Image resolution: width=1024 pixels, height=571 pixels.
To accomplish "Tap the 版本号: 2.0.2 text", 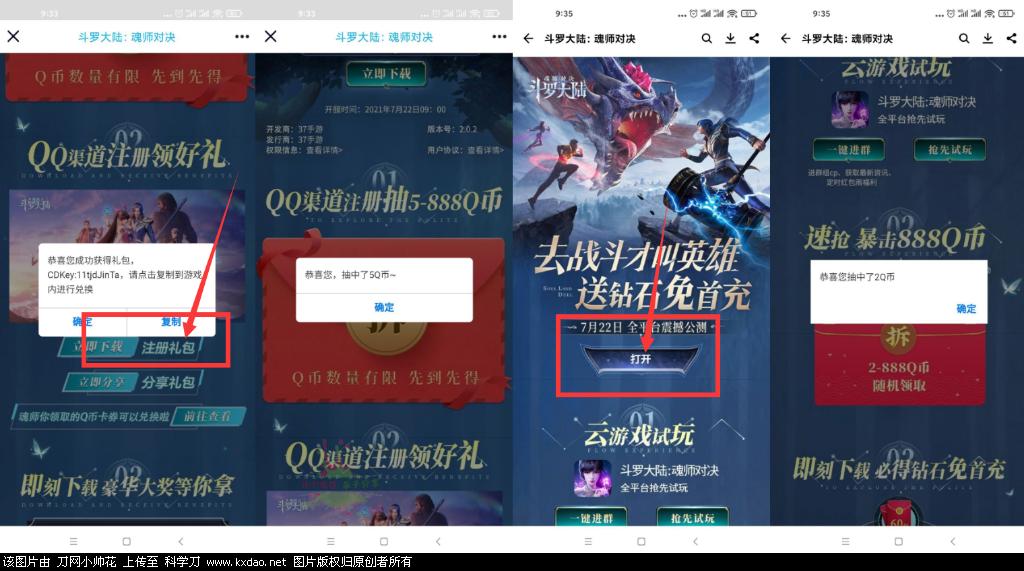I will [452, 129].
